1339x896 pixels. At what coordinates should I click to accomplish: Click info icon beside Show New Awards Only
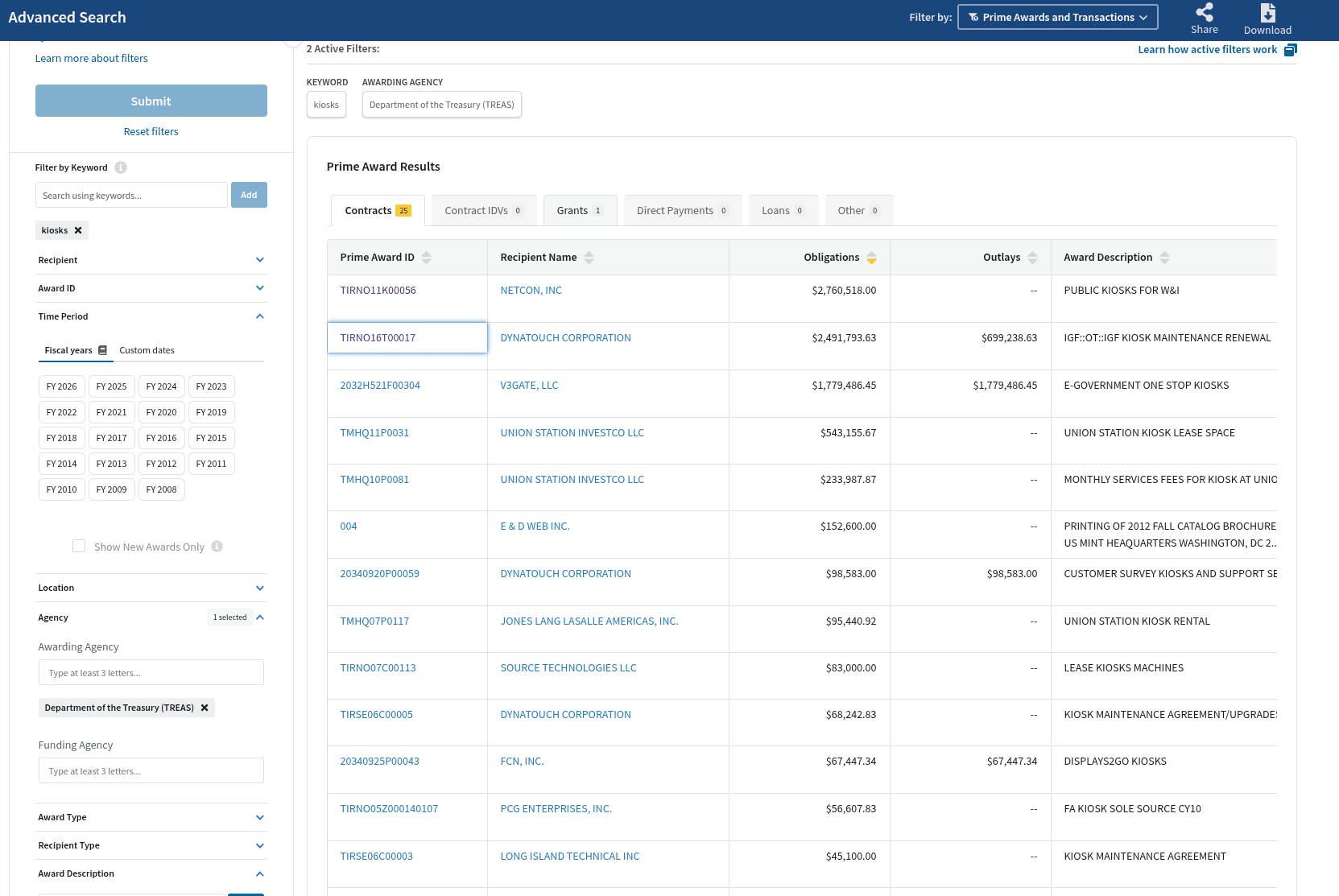pos(217,547)
